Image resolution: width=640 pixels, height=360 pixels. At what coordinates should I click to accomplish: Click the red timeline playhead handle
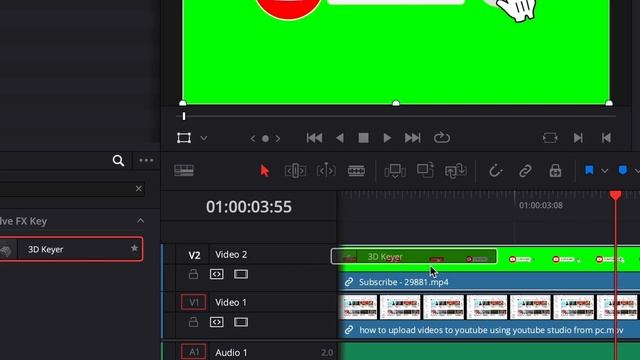point(616,195)
